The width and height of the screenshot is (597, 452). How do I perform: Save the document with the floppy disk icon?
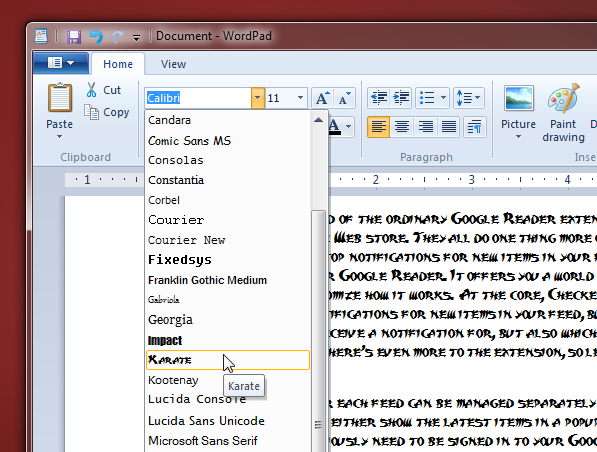click(74, 37)
